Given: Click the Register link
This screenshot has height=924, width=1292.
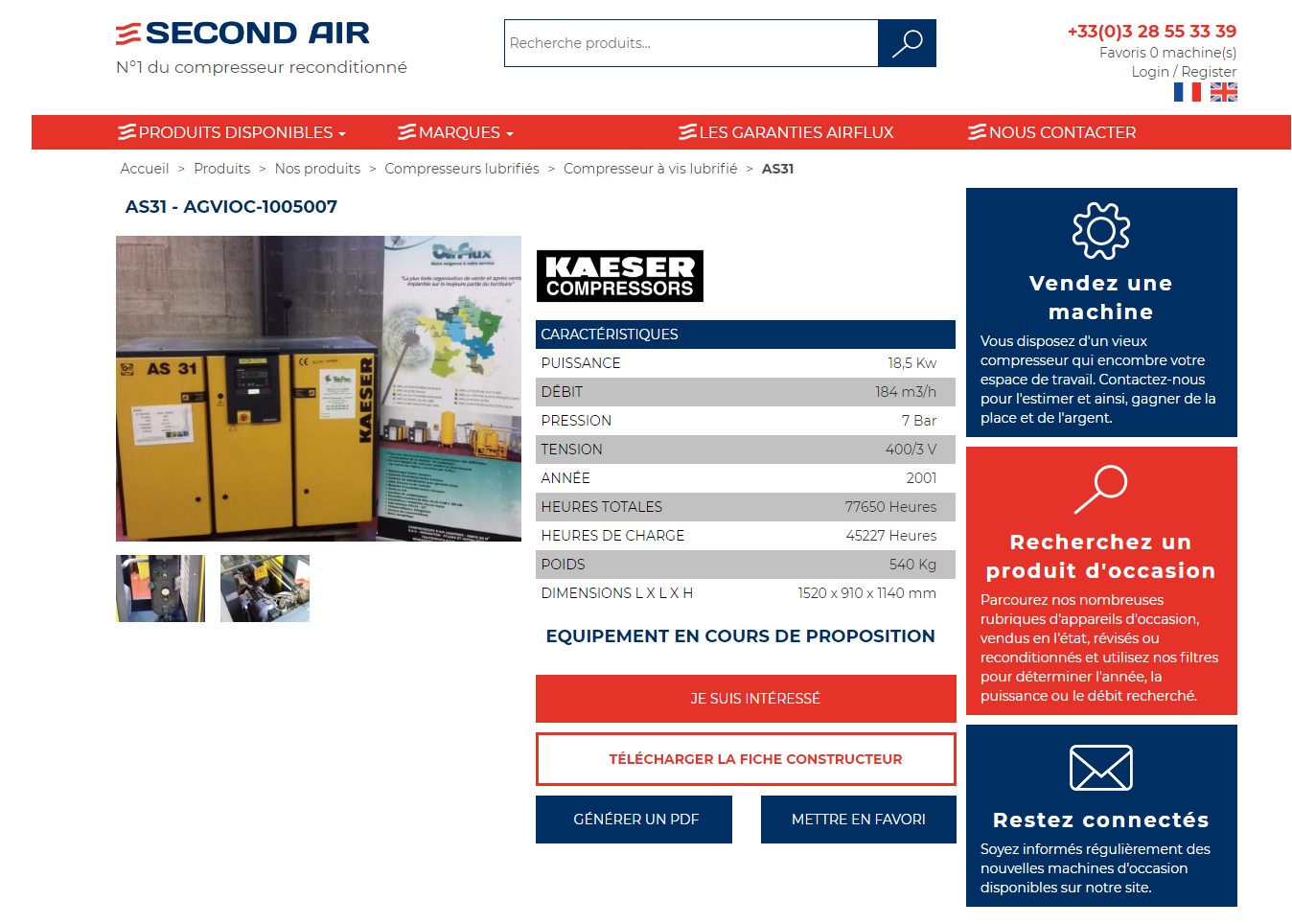Looking at the screenshot, I should click(1209, 72).
